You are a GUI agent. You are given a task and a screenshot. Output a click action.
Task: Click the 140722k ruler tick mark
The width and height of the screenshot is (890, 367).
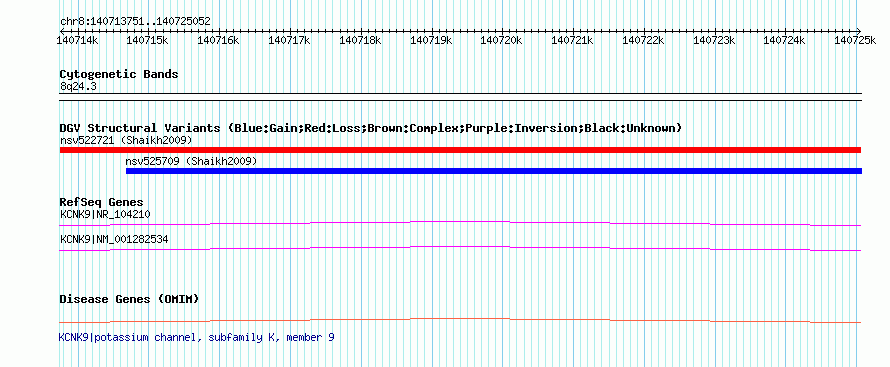pyautogui.click(x=644, y=32)
